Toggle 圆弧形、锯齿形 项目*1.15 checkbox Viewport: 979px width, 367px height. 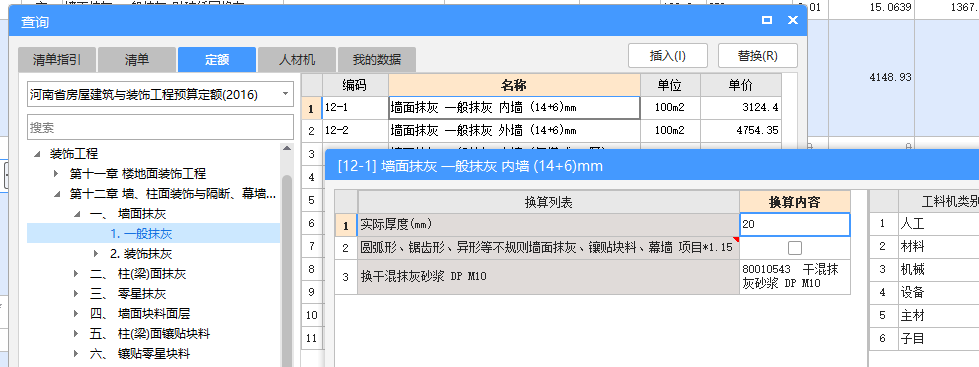point(795,248)
